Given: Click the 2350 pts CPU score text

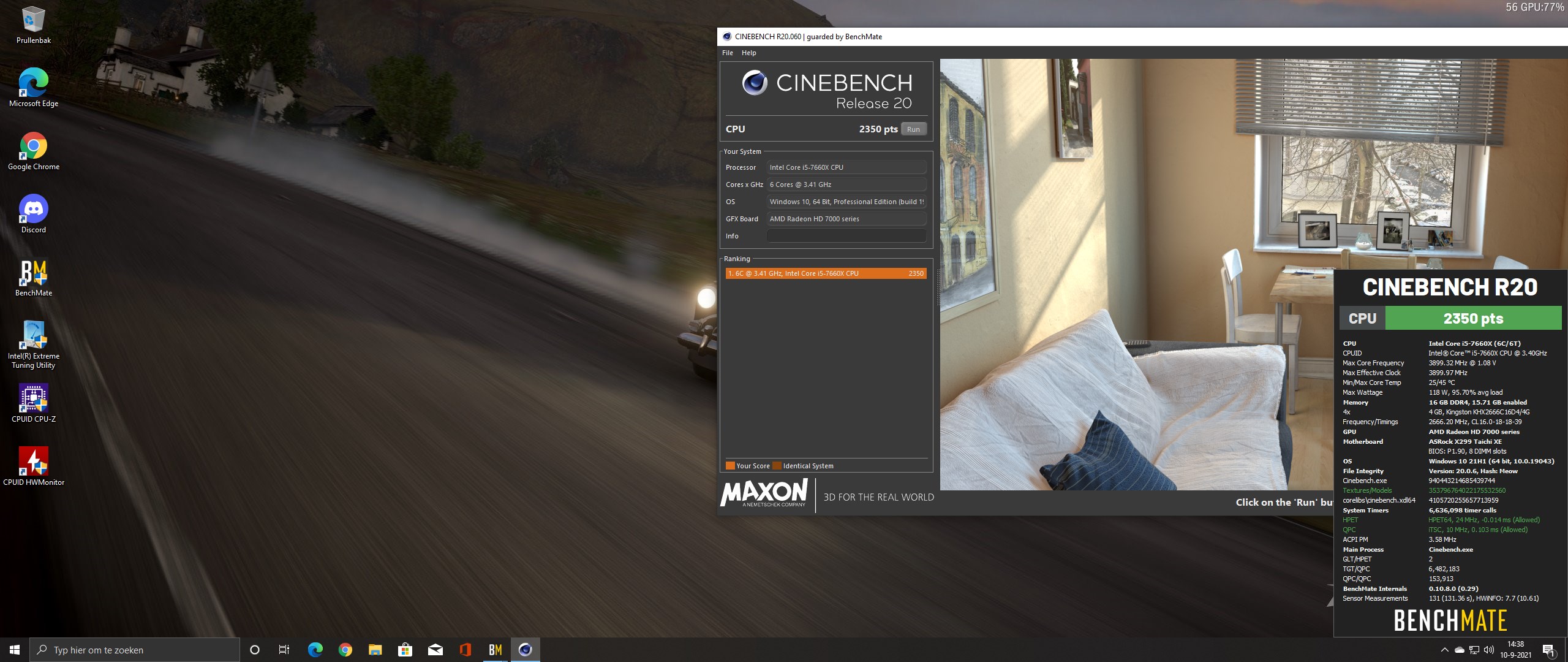Looking at the screenshot, I should click(x=878, y=129).
